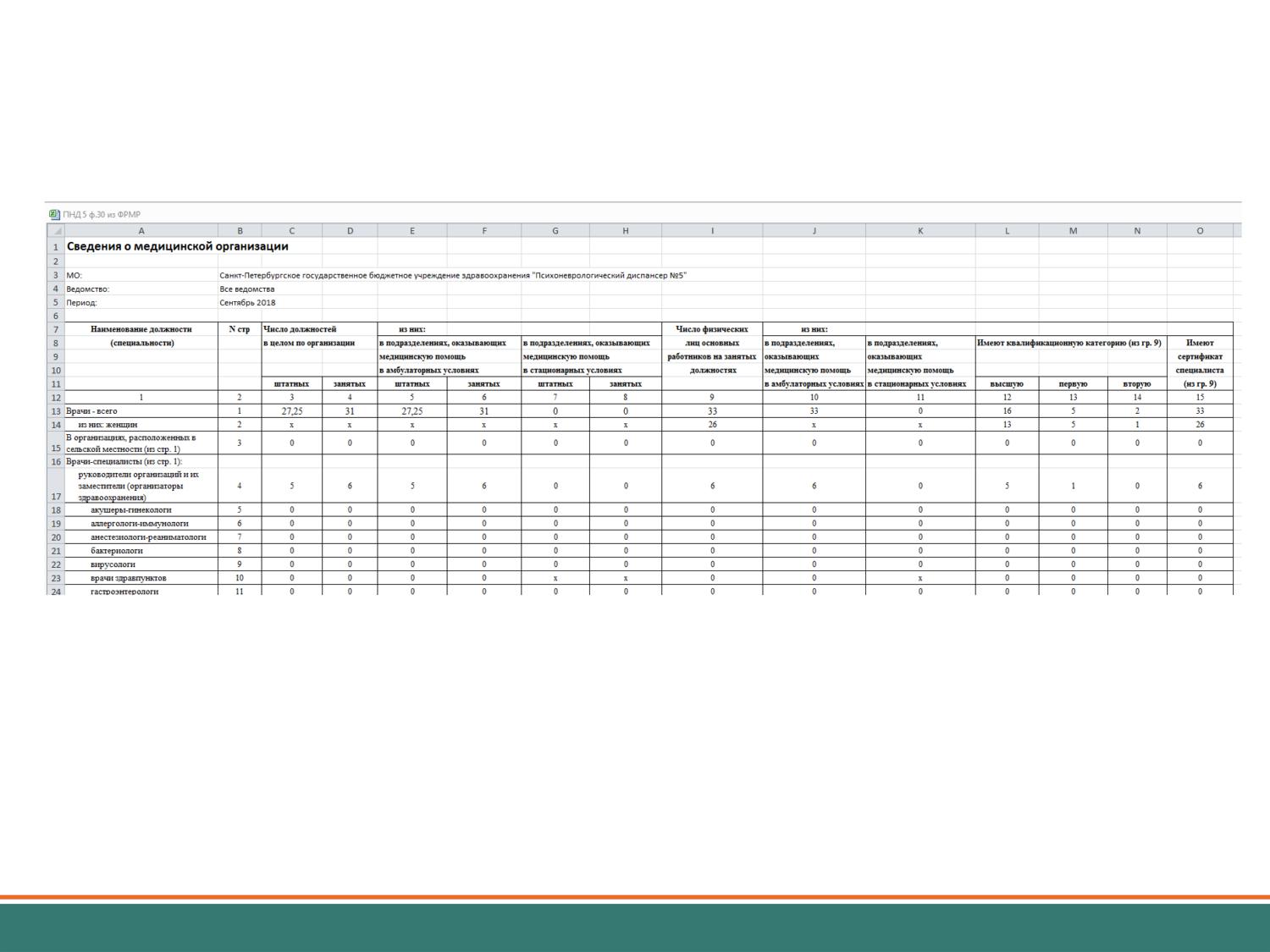Click cell 'Сведения о медицинской организации'
The width and height of the screenshot is (1270, 952).
tap(178, 246)
